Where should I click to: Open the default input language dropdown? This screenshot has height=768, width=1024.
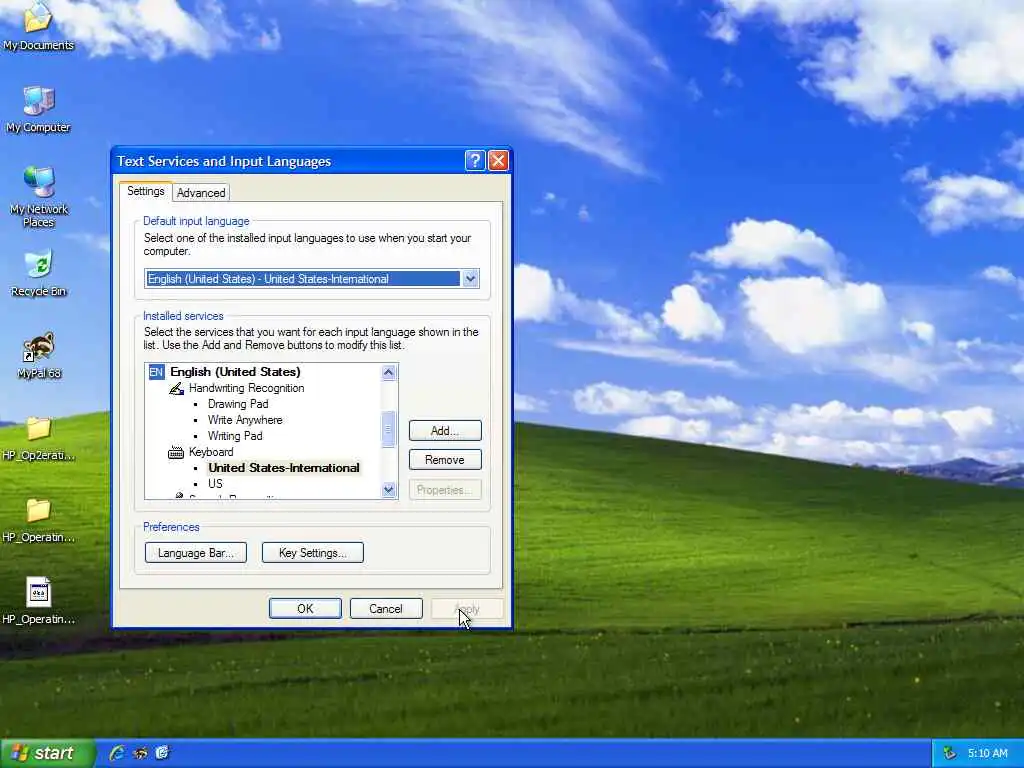[470, 279]
